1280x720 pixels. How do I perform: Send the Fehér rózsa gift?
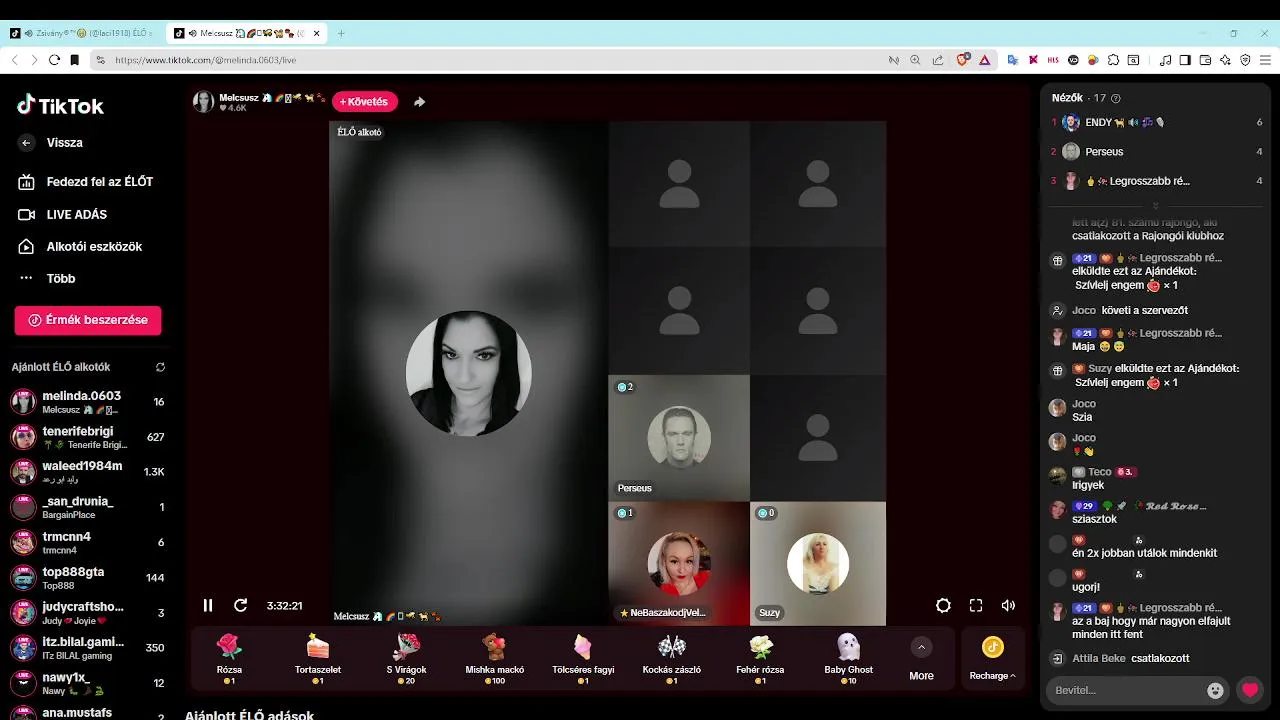point(760,658)
